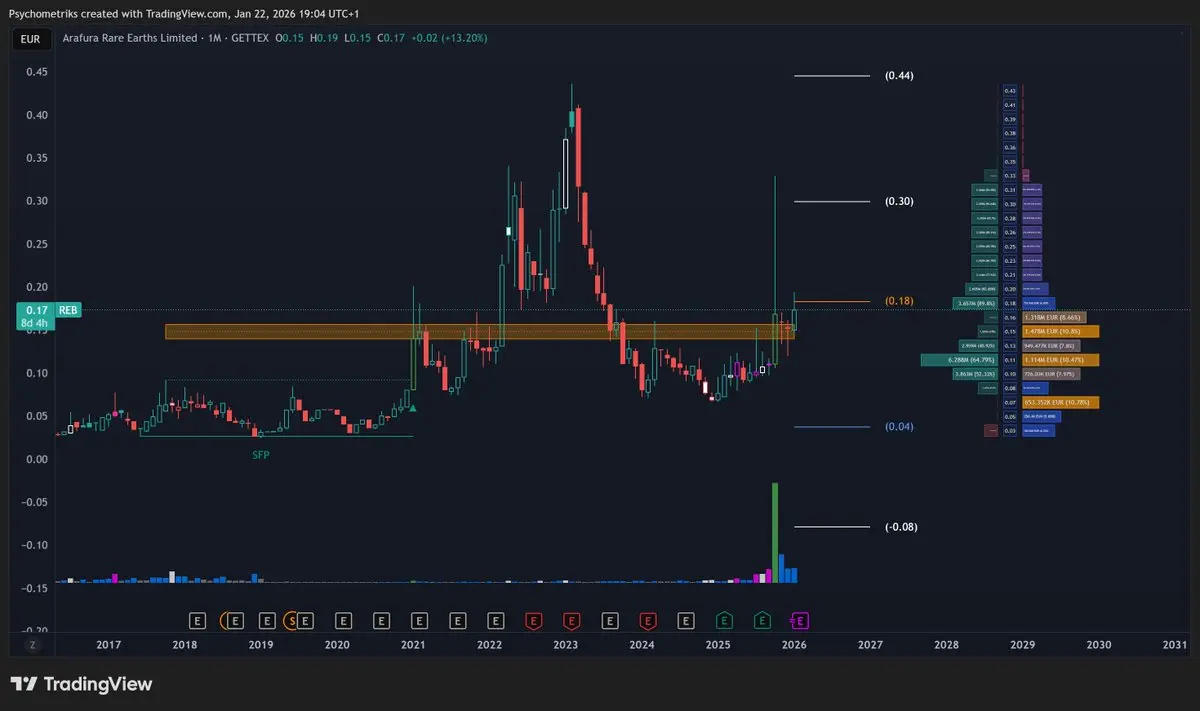Open the purple earnings marker above 2026
Image resolution: width=1200 pixels, height=711 pixels.
(801, 621)
